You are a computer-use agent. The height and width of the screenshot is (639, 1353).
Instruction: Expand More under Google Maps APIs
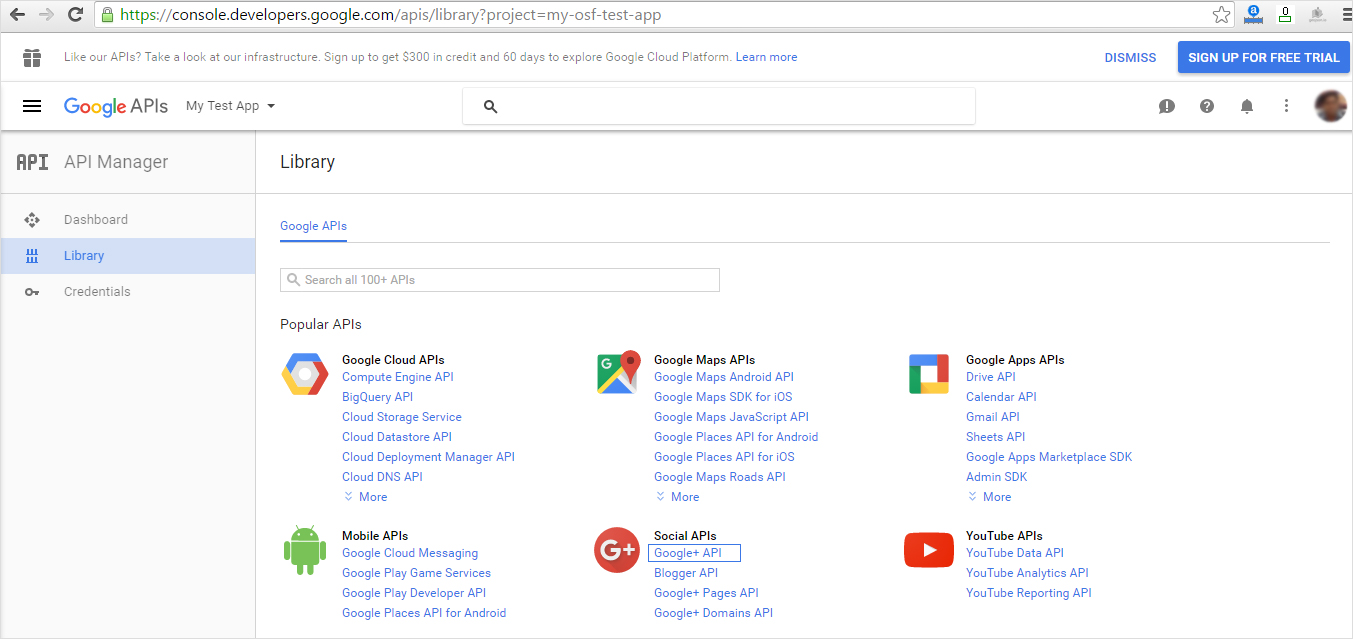(x=677, y=497)
